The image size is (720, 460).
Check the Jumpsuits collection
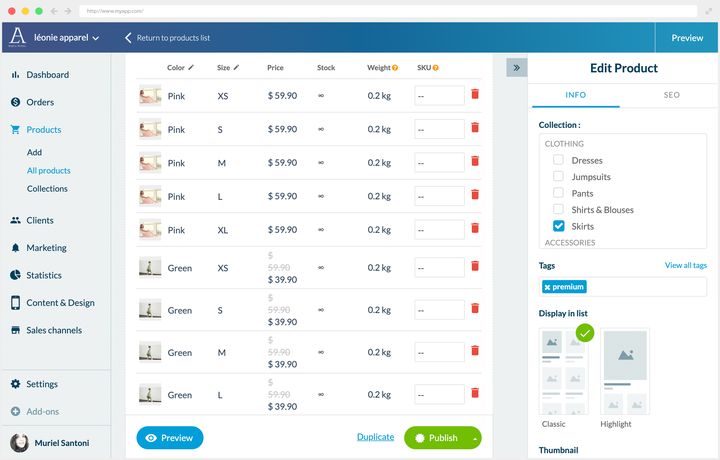(x=558, y=176)
